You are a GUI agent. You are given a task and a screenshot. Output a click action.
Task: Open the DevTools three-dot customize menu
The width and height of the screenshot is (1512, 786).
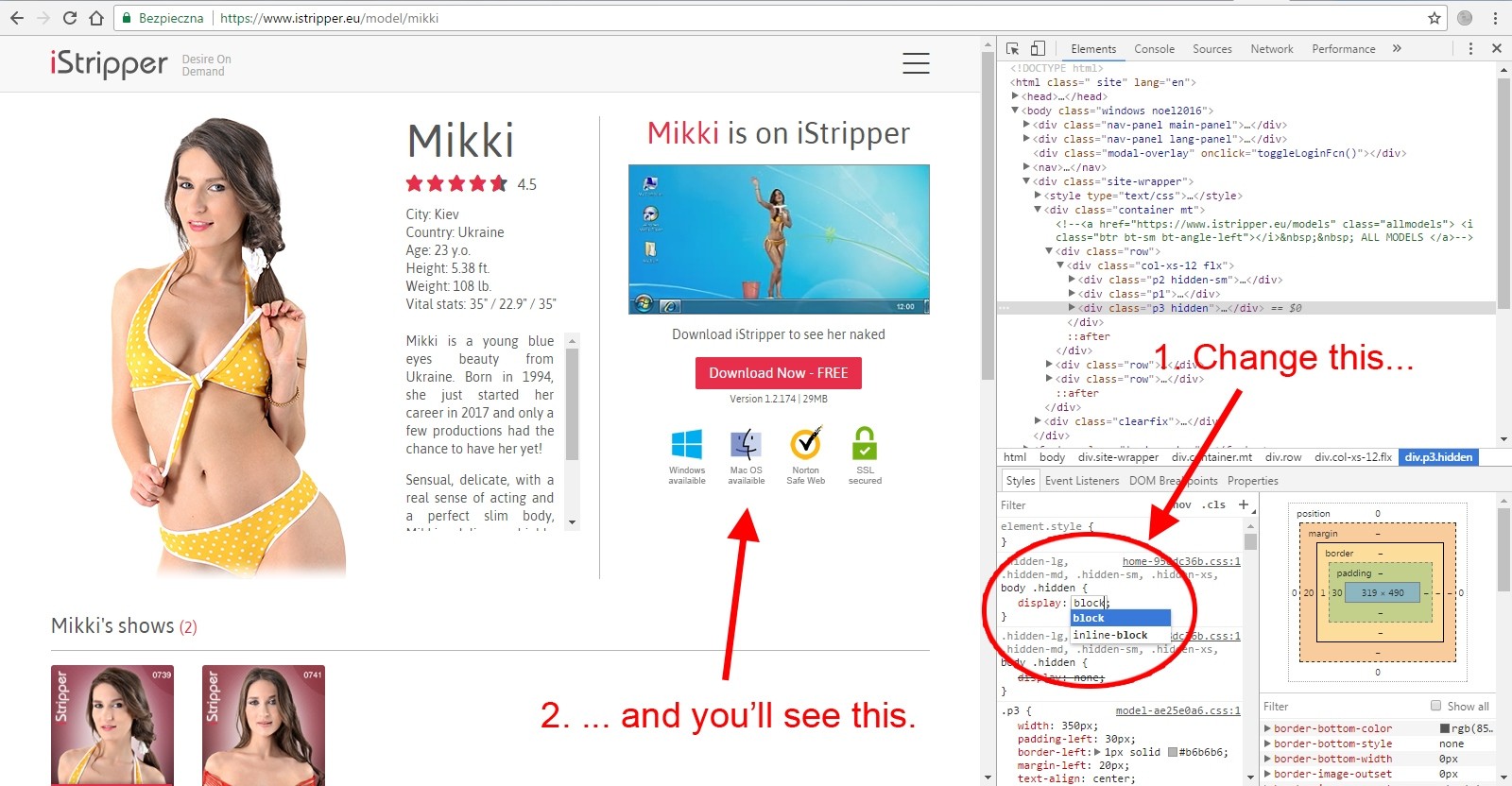1470,48
